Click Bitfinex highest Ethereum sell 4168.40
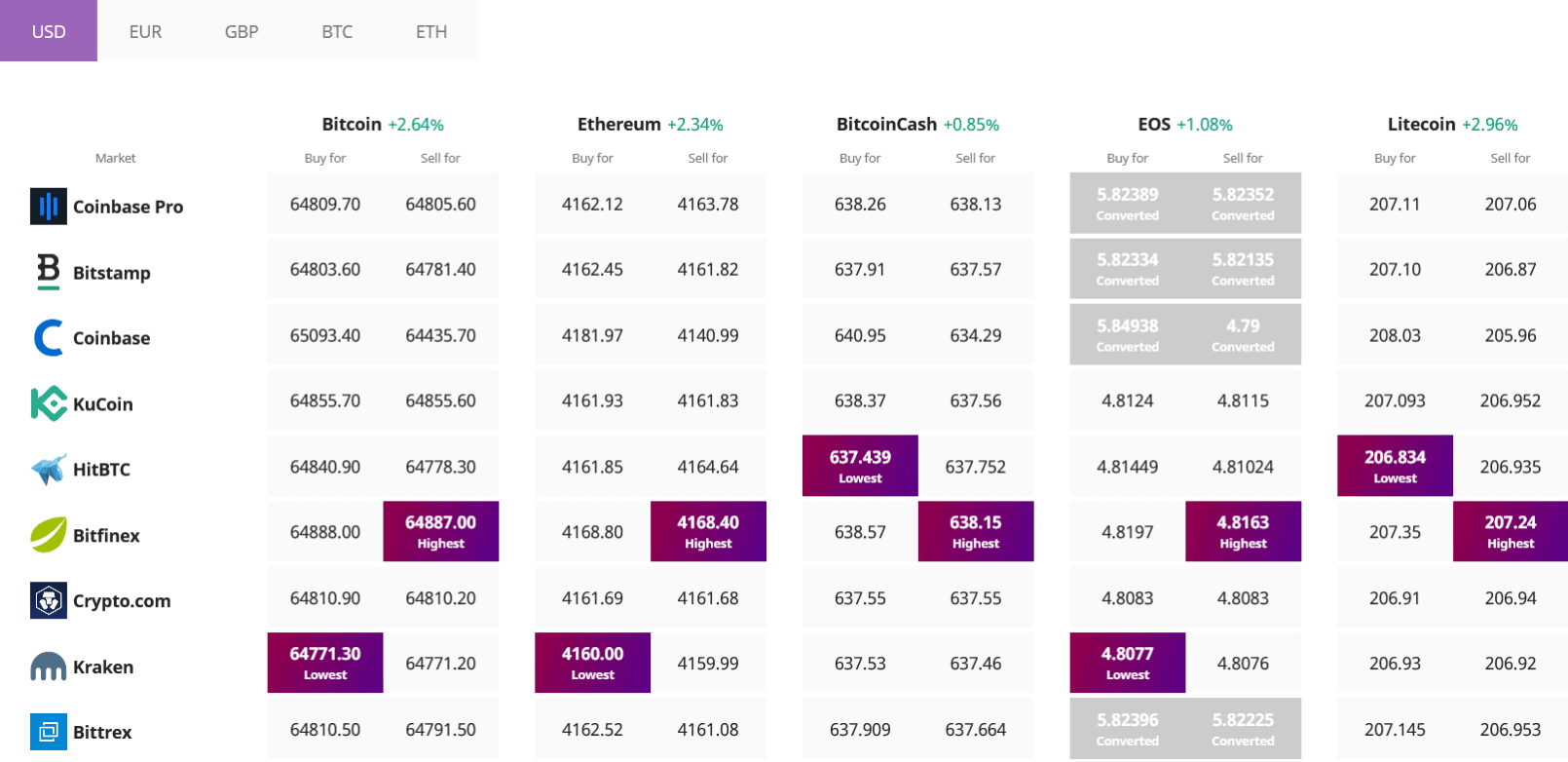 pos(708,531)
